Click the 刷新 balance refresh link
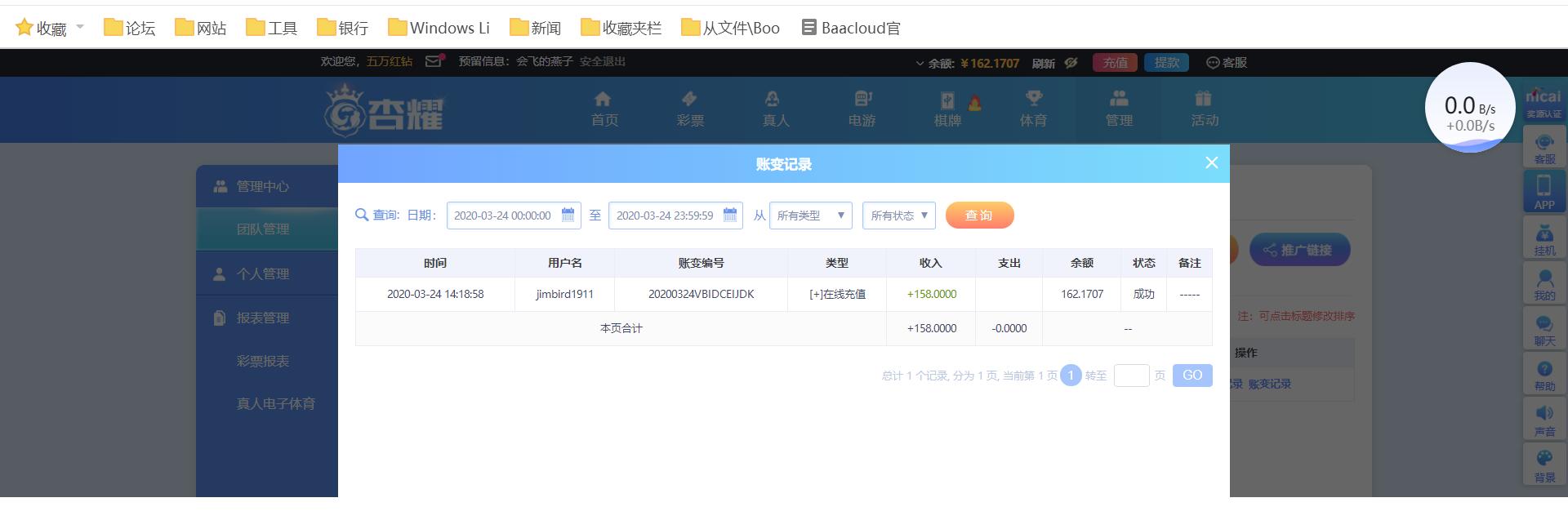Screen dimensions: 1568x529 [1043, 63]
